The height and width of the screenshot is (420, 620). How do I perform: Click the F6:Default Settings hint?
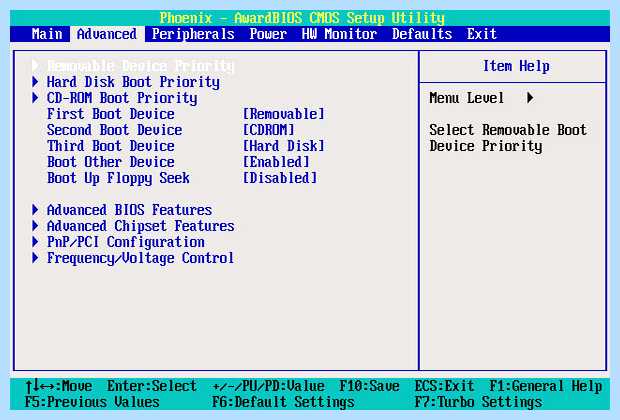click(x=283, y=402)
